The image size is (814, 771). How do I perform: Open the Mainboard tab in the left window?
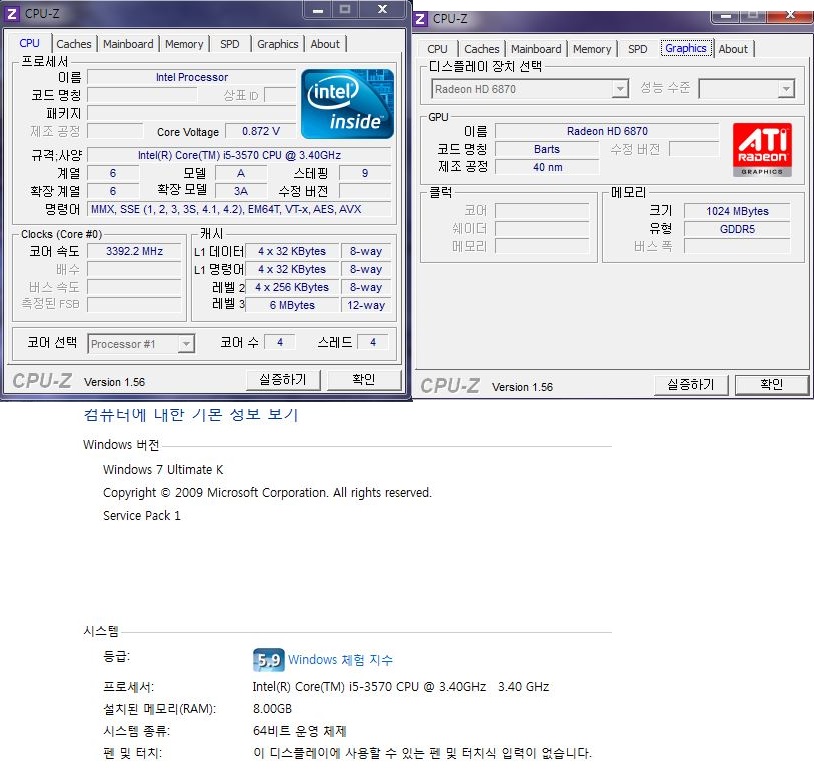tap(128, 44)
